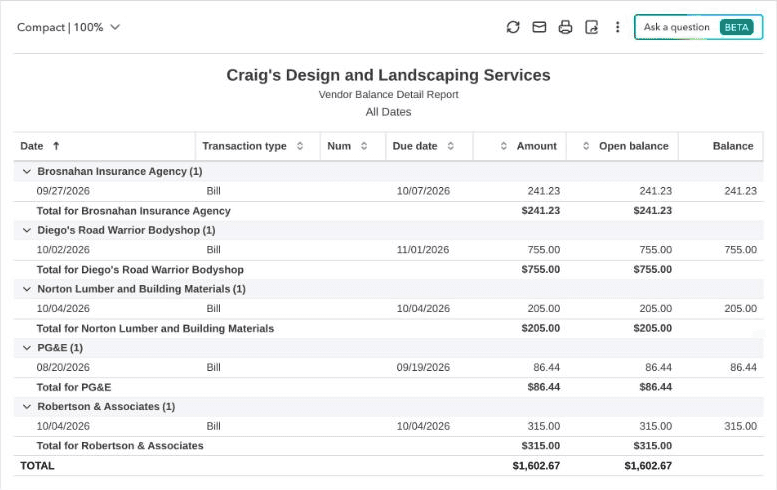Click the 09/19/2026 due date cell

423,368
